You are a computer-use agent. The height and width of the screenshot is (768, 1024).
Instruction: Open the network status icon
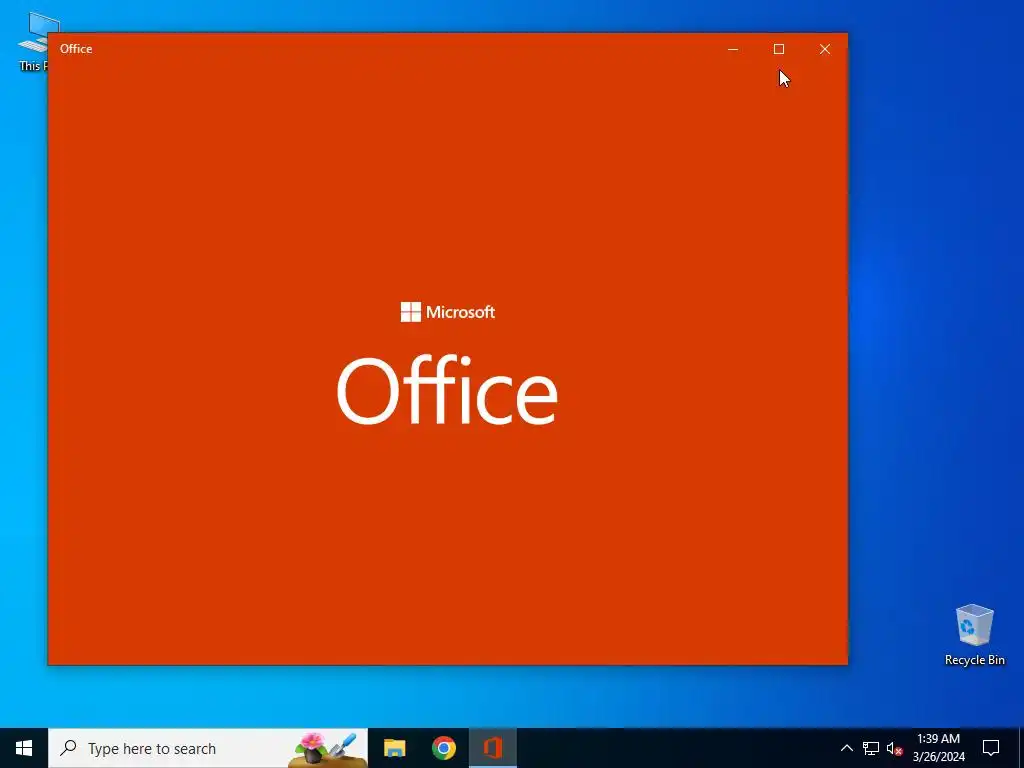coord(871,748)
